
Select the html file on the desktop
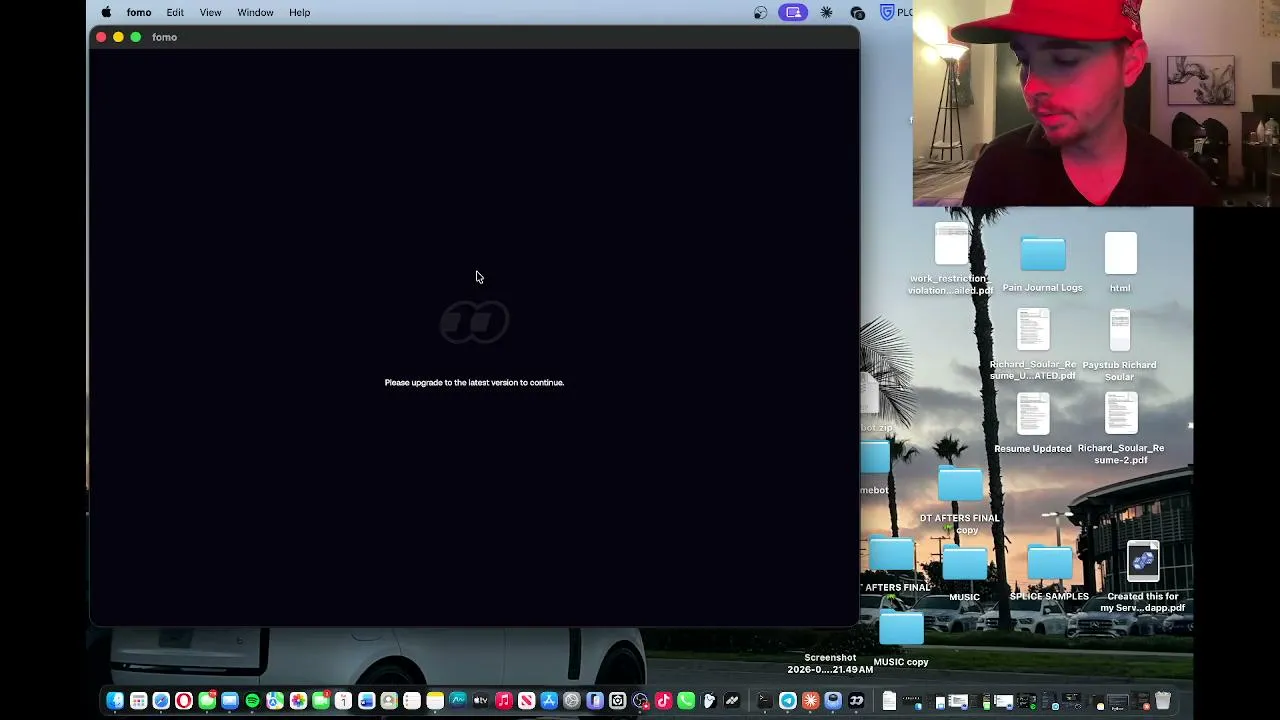point(1120,254)
